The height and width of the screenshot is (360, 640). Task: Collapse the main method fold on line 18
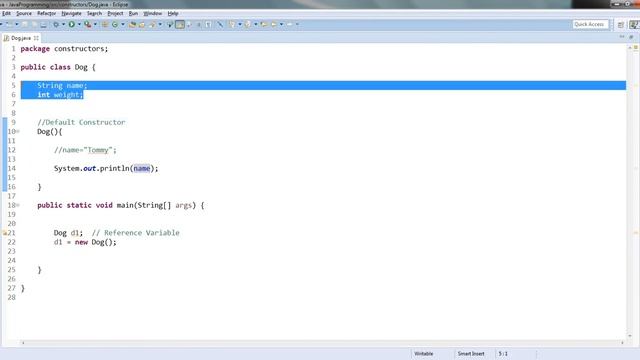18,205
